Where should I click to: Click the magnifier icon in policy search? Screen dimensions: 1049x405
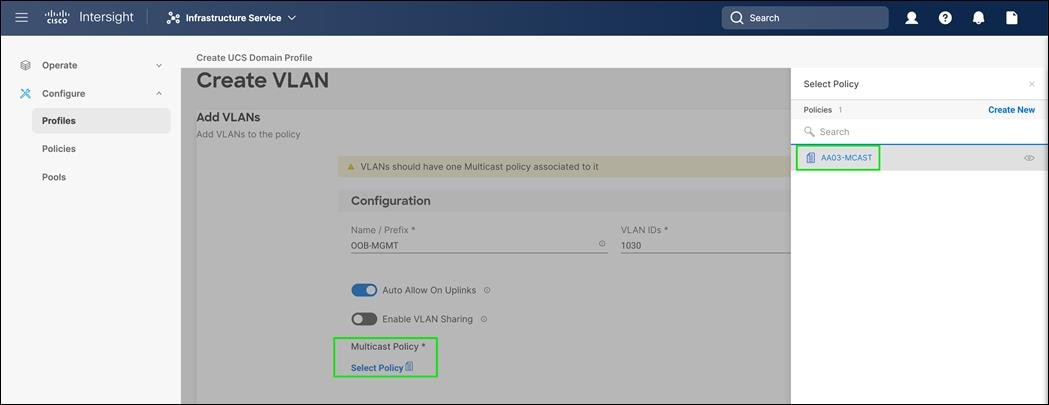click(809, 132)
